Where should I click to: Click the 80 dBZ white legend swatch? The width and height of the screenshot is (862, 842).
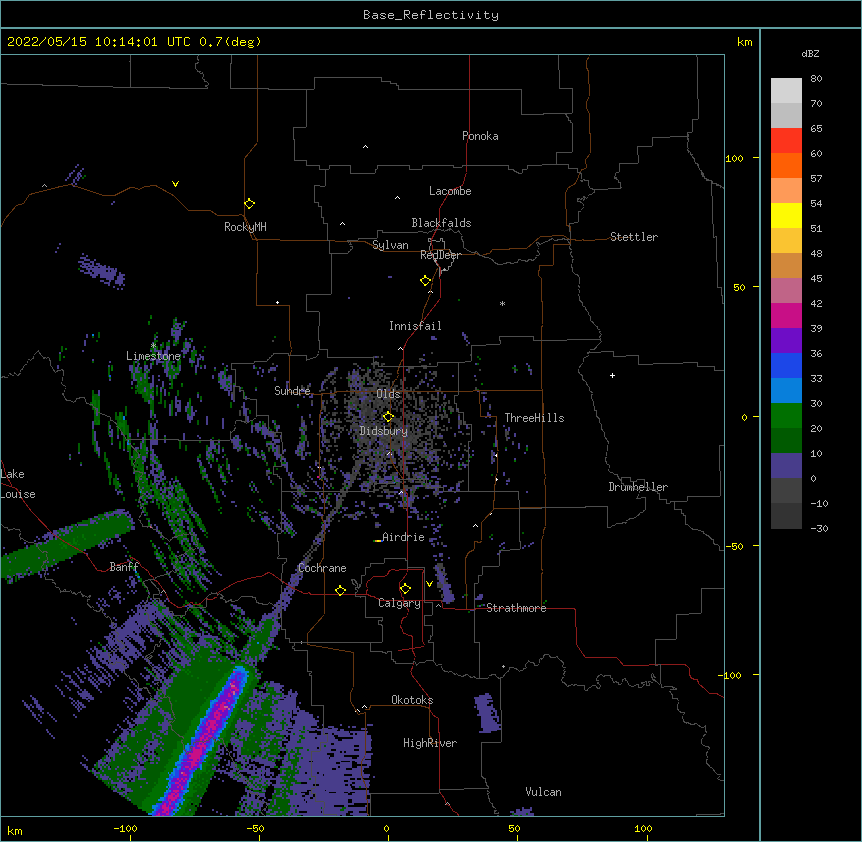tap(786, 91)
